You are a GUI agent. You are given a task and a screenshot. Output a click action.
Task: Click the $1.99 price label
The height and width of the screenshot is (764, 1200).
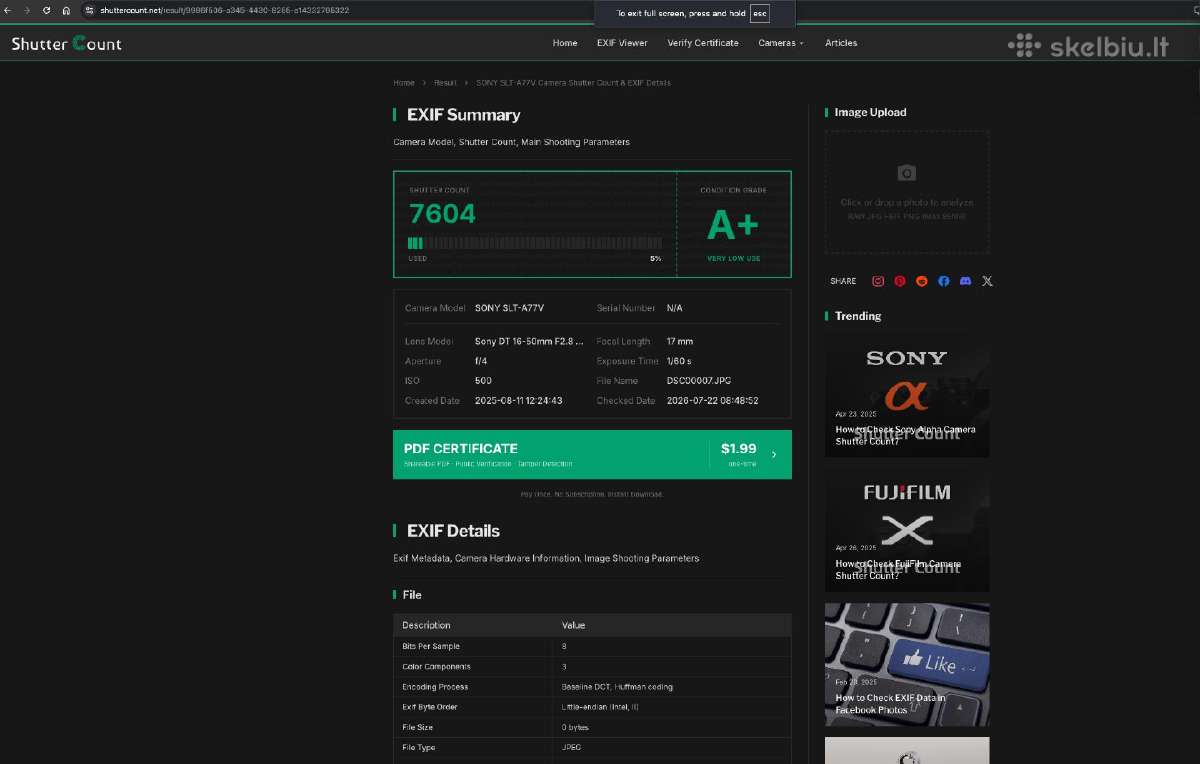pyautogui.click(x=738, y=449)
